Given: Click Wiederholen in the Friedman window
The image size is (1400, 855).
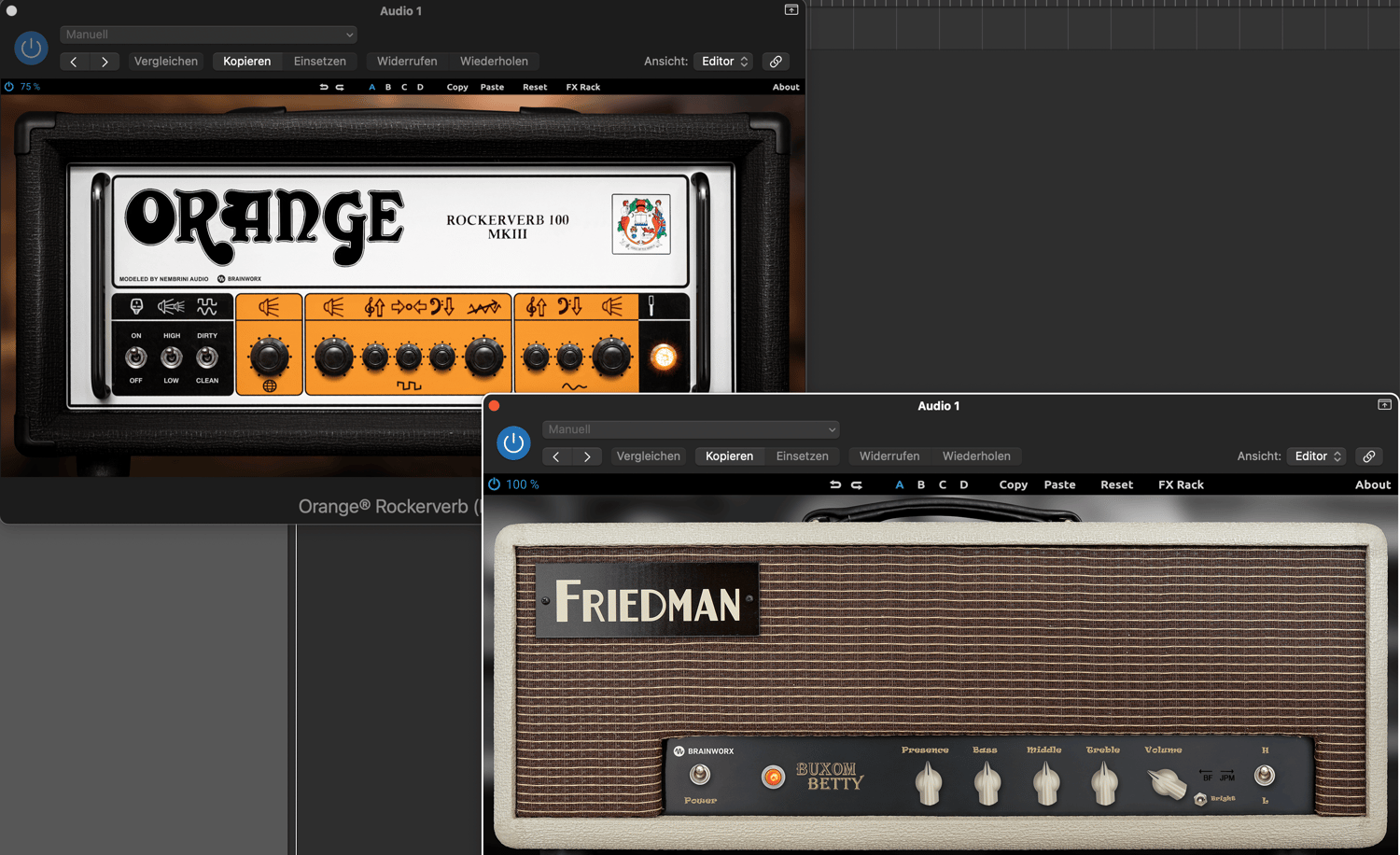Looking at the screenshot, I should pyautogui.click(x=976, y=456).
